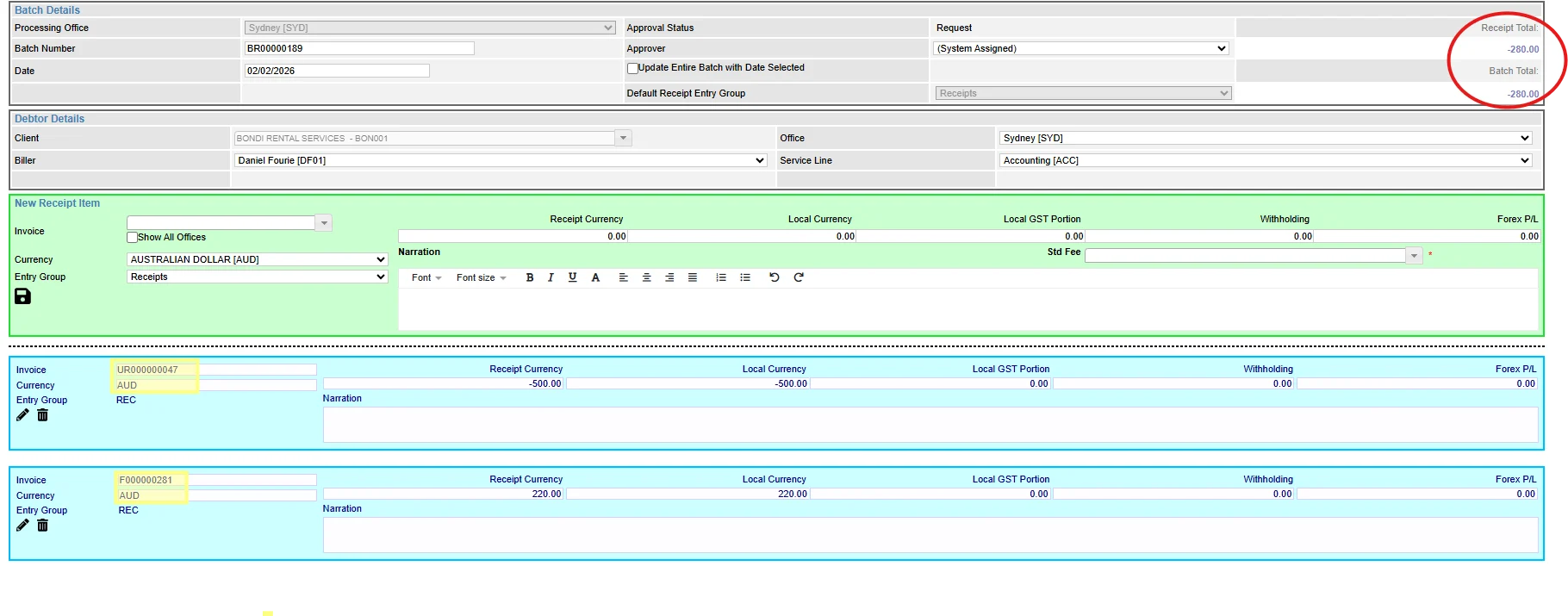Open the Font size menu

[x=481, y=277]
